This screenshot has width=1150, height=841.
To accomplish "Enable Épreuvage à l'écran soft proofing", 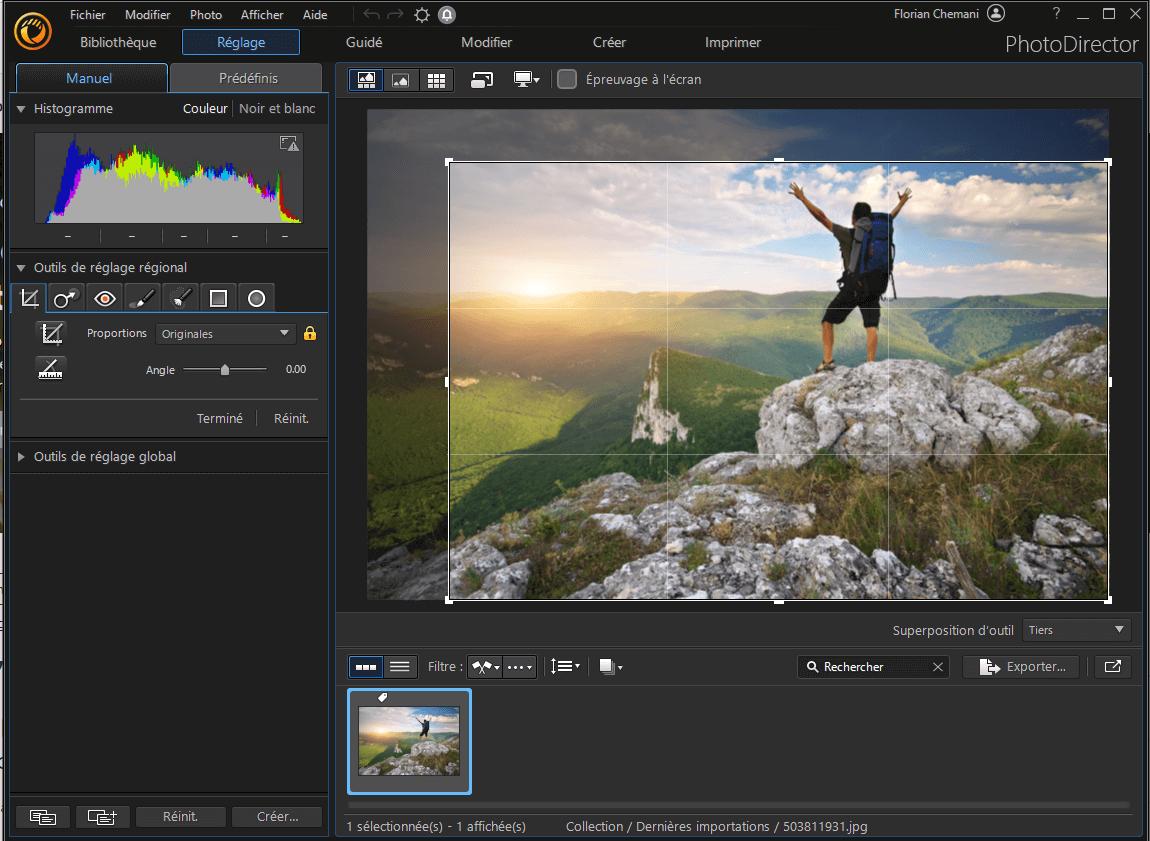I will click(x=566, y=79).
